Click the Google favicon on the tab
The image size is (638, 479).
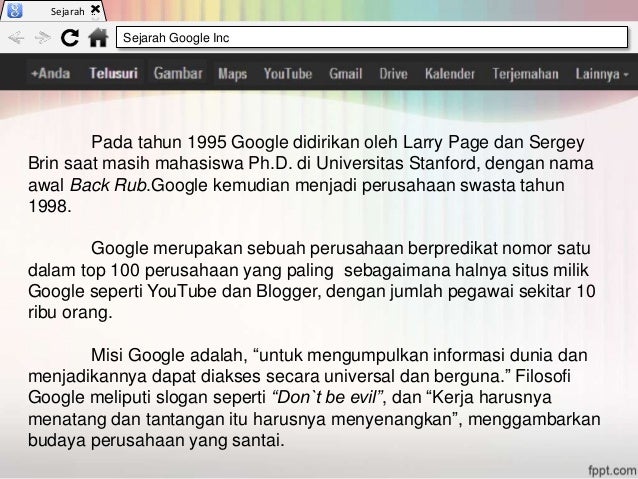[x=15, y=10]
